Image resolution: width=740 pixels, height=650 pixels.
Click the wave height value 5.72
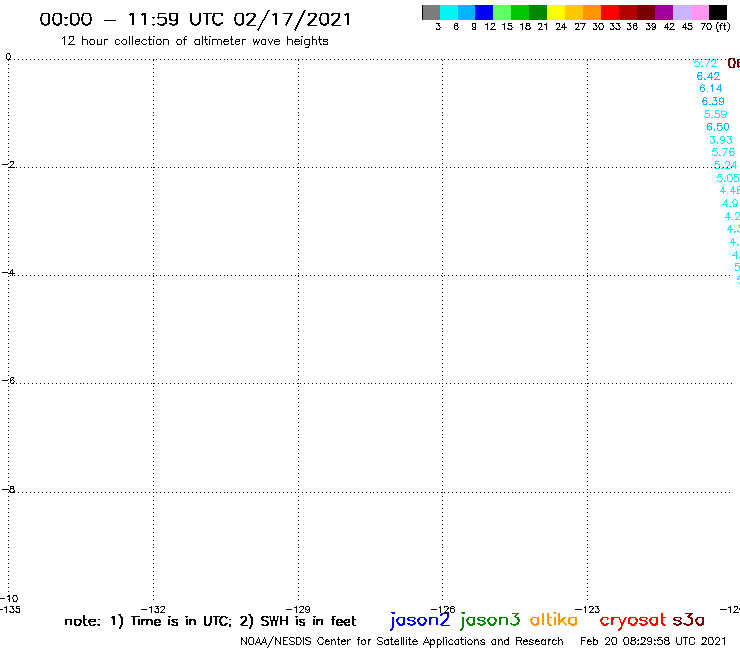(705, 63)
